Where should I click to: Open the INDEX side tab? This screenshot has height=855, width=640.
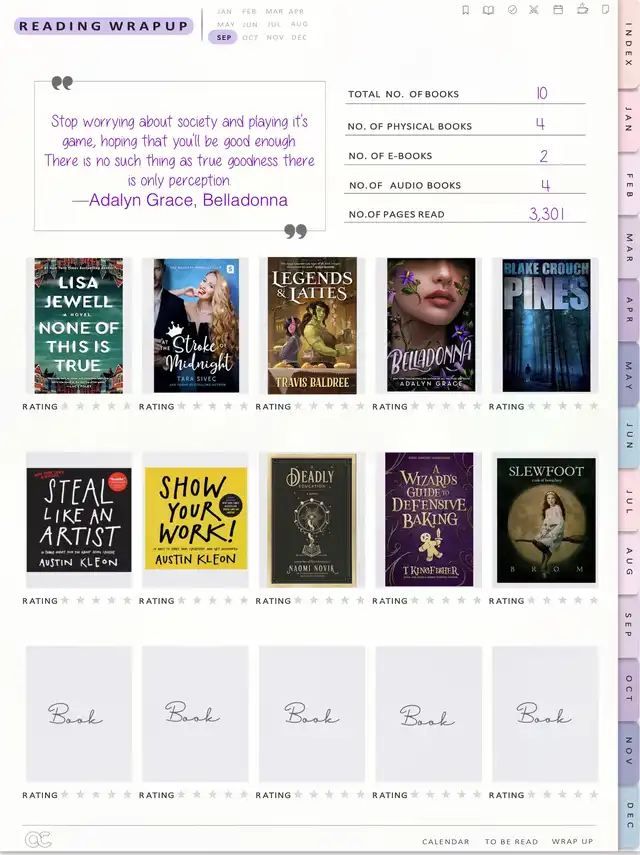point(629,44)
